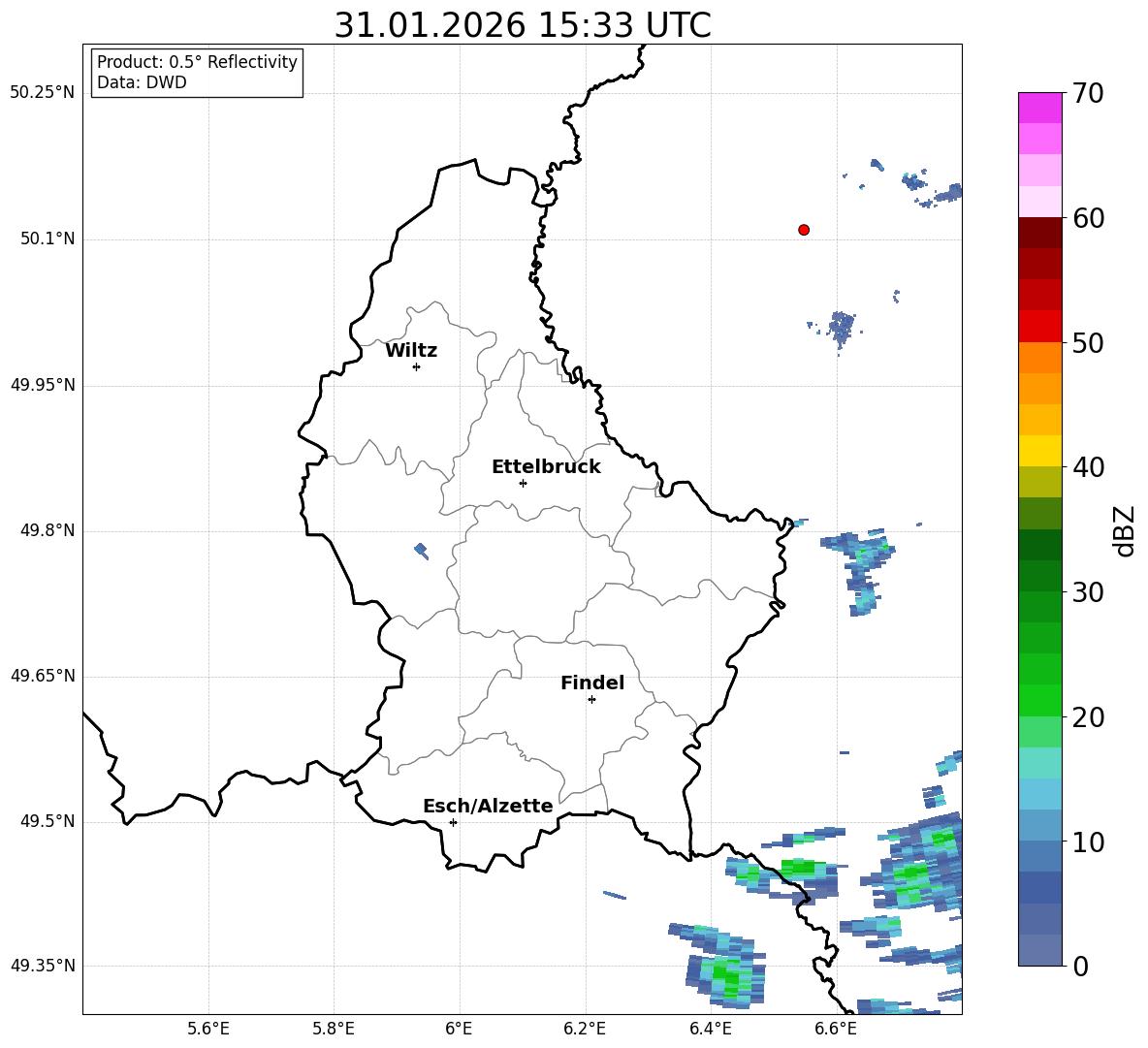Select the Ettelbruck city label
Image resolution: width=1148 pixels, height=1048 pixels.
[x=546, y=467]
